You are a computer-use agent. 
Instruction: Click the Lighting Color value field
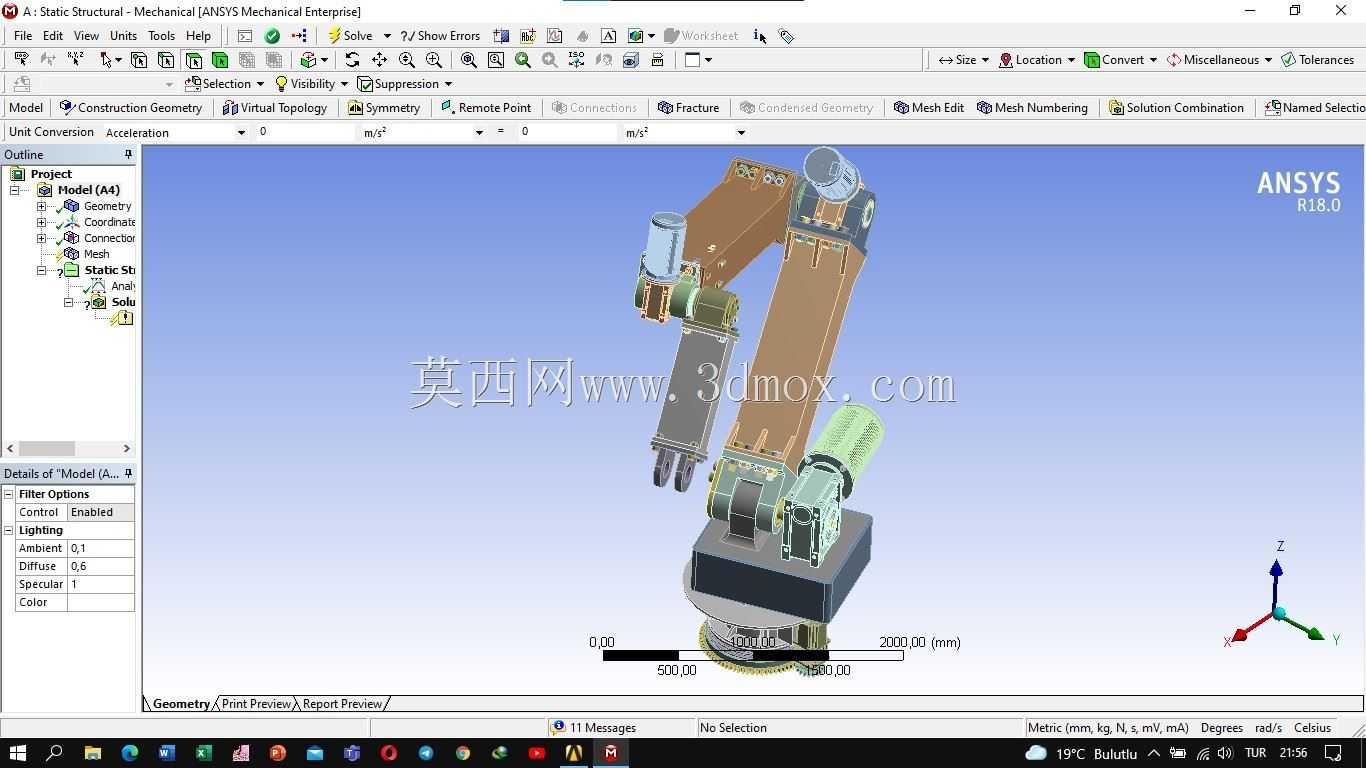[100, 602]
